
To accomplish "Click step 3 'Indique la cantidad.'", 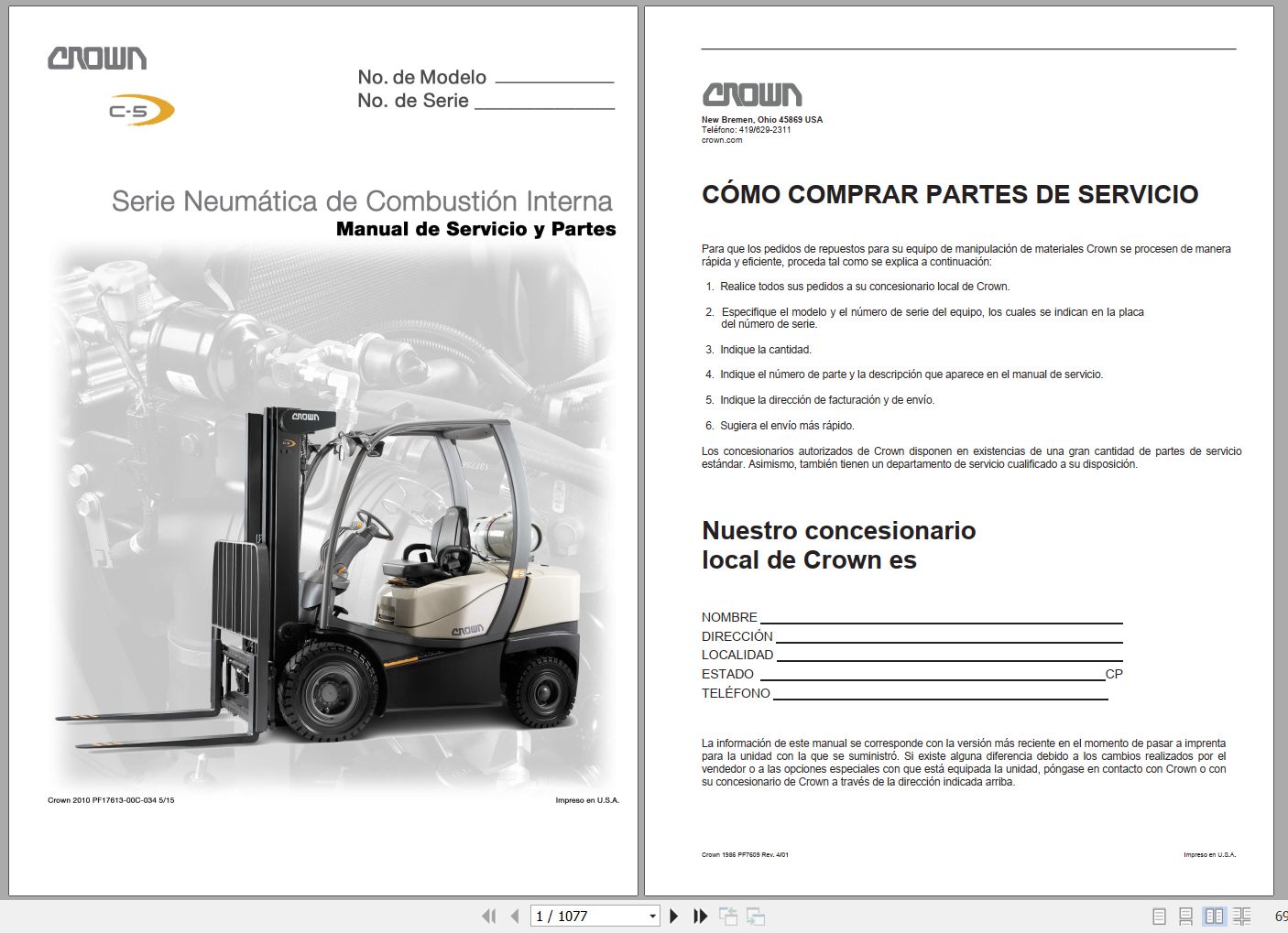I will coord(766,350).
